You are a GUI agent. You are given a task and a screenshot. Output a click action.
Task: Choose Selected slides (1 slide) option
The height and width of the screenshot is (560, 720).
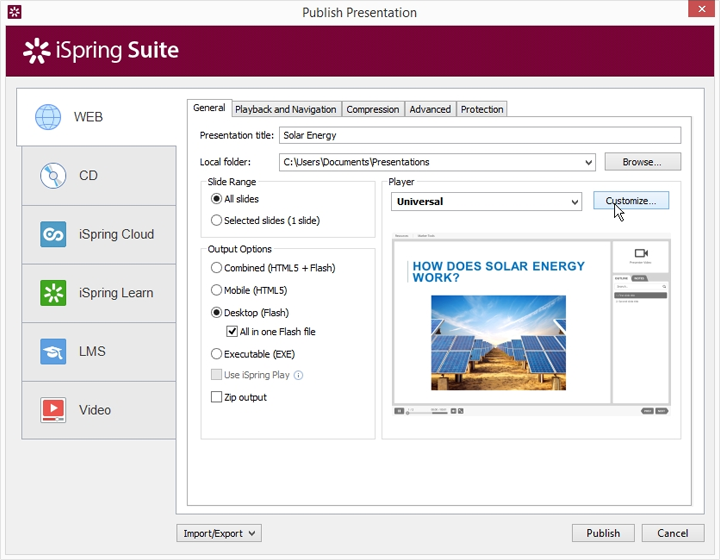(x=216, y=220)
